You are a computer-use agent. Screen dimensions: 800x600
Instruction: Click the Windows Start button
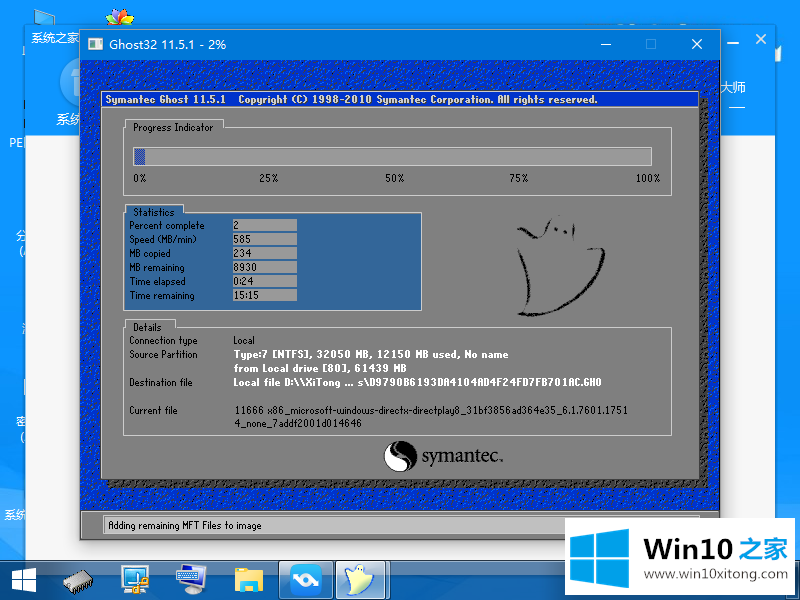23,581
